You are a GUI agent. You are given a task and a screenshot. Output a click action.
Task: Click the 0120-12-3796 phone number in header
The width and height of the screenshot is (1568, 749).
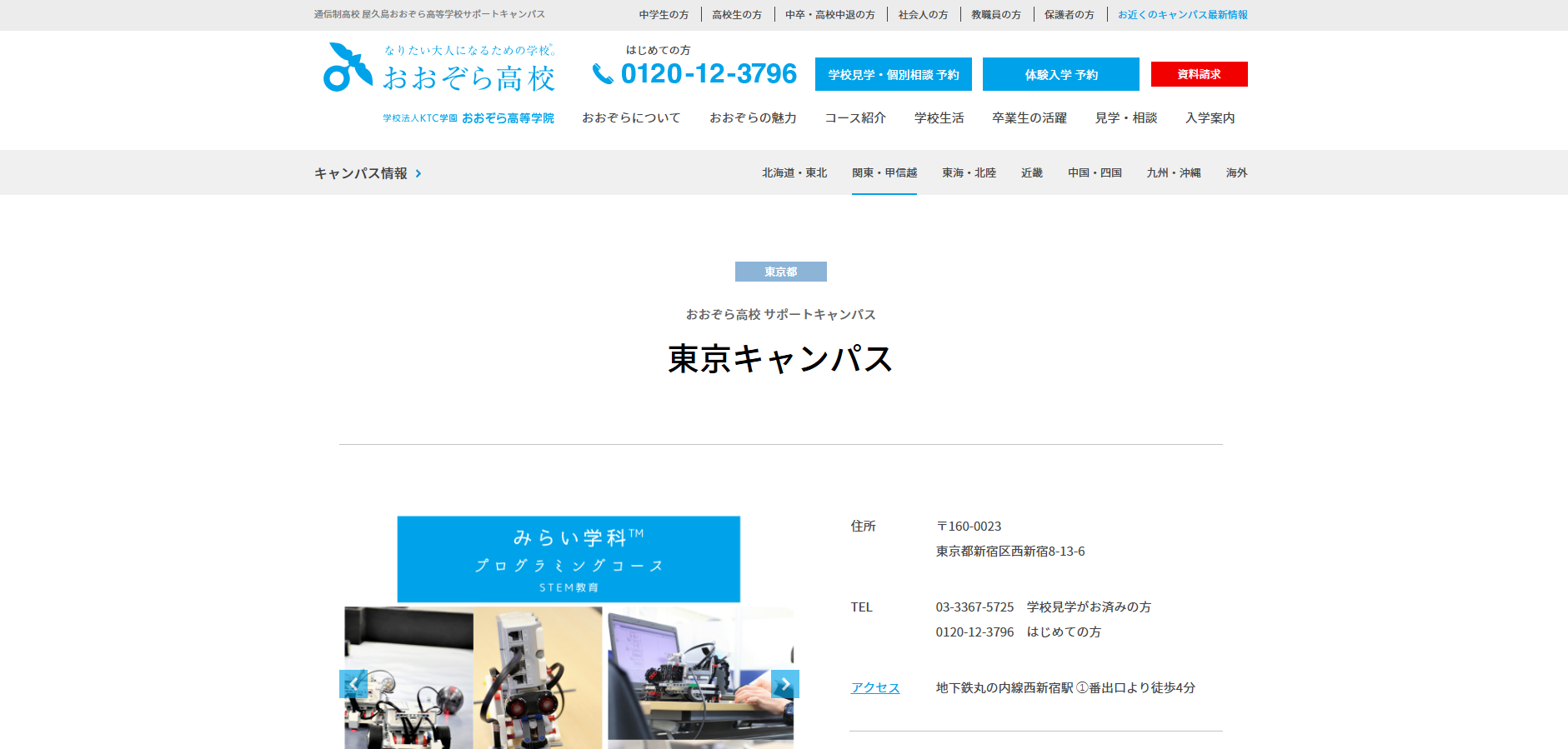[x=709, y=74]
